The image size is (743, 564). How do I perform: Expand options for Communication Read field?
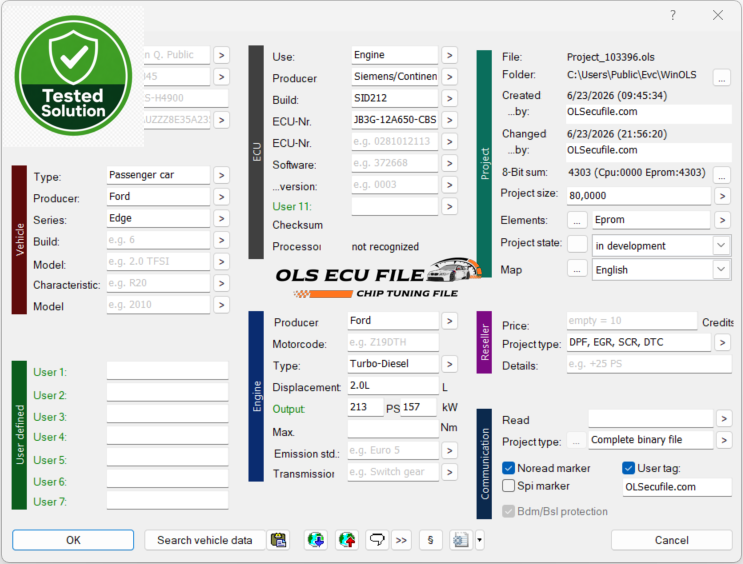click(724, 419)
